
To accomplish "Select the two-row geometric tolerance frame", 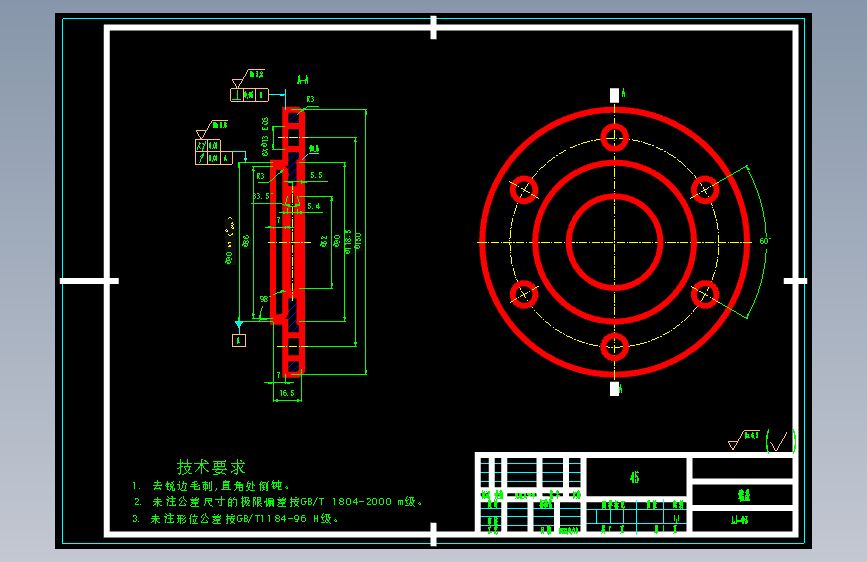I will (213, 152).
